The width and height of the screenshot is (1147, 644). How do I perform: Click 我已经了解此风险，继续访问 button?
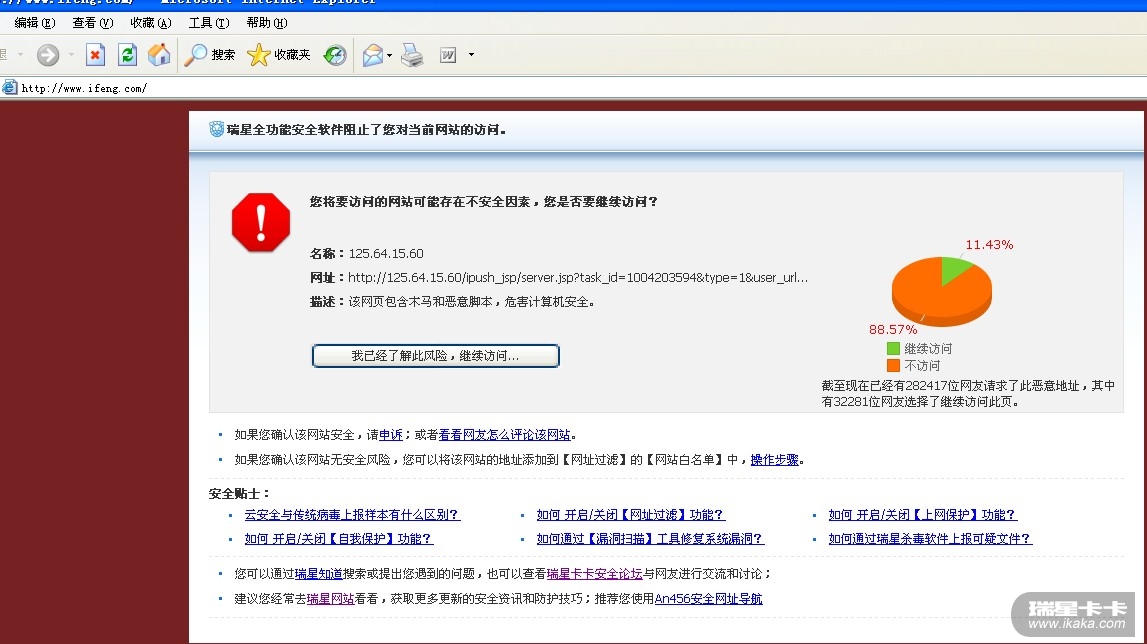pyautogui.click(x=435, y=356)
